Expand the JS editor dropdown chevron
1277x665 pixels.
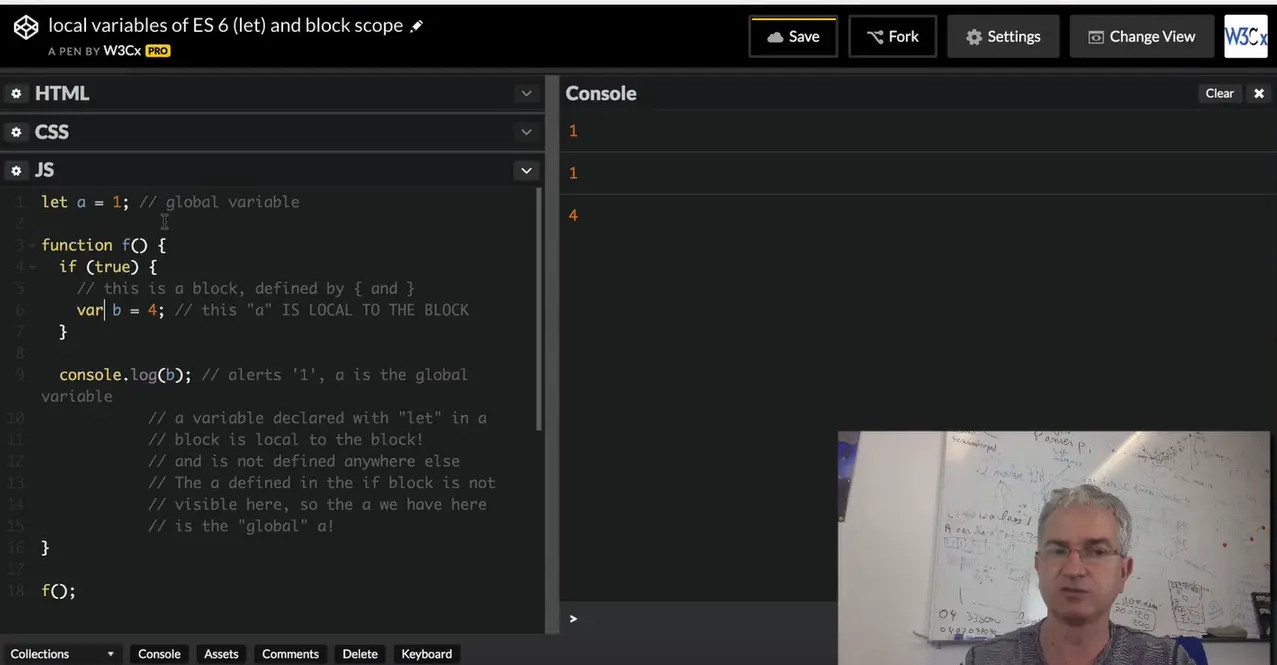[x=526, y=171]
